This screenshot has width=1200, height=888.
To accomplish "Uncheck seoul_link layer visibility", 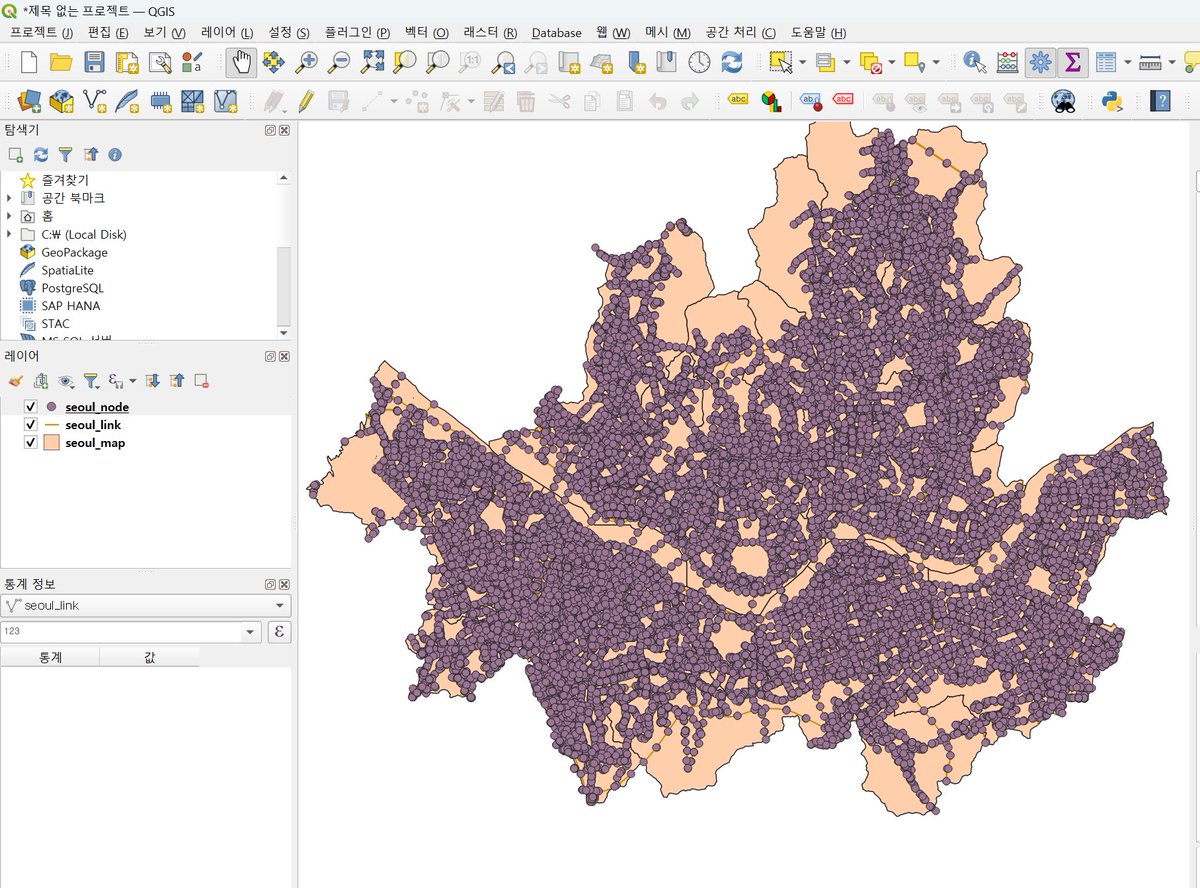I will (x=30, y=425).
